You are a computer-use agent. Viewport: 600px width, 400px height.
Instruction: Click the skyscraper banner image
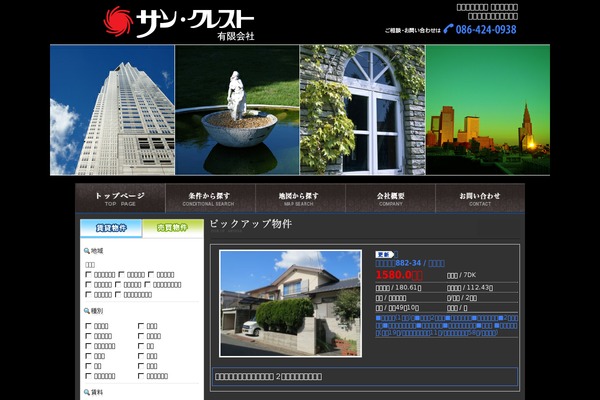[112, 110]
